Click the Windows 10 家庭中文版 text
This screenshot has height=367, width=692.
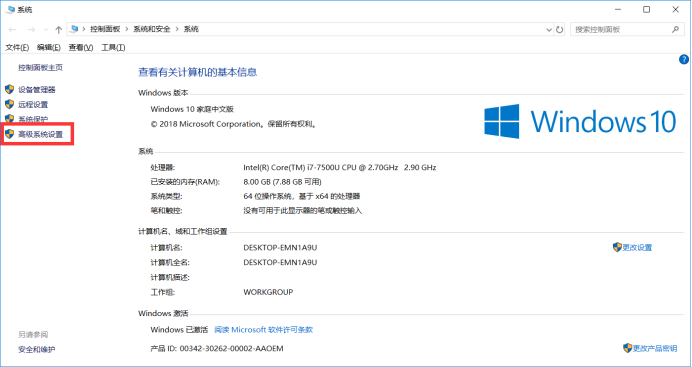tap(192, 109)
